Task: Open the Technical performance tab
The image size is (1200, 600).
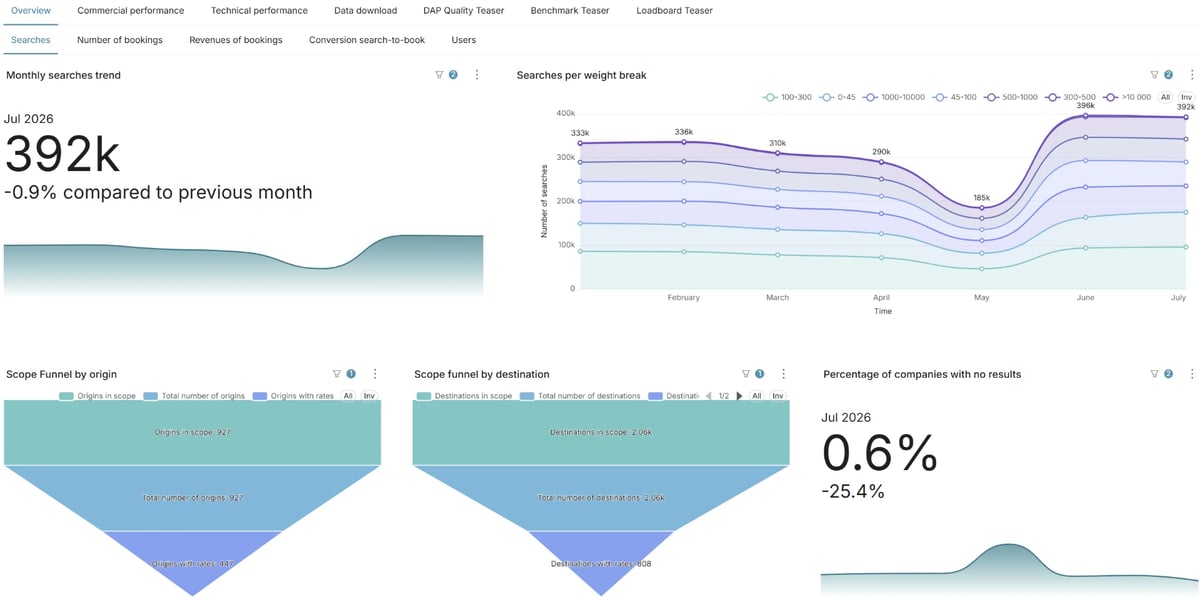Action: (259, 10)
